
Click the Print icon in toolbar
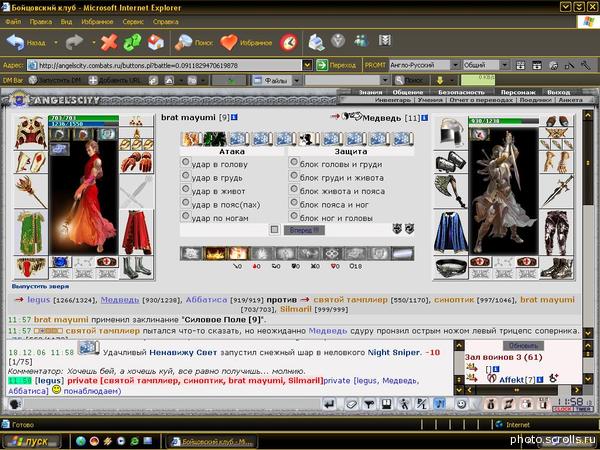coord(317,42)
